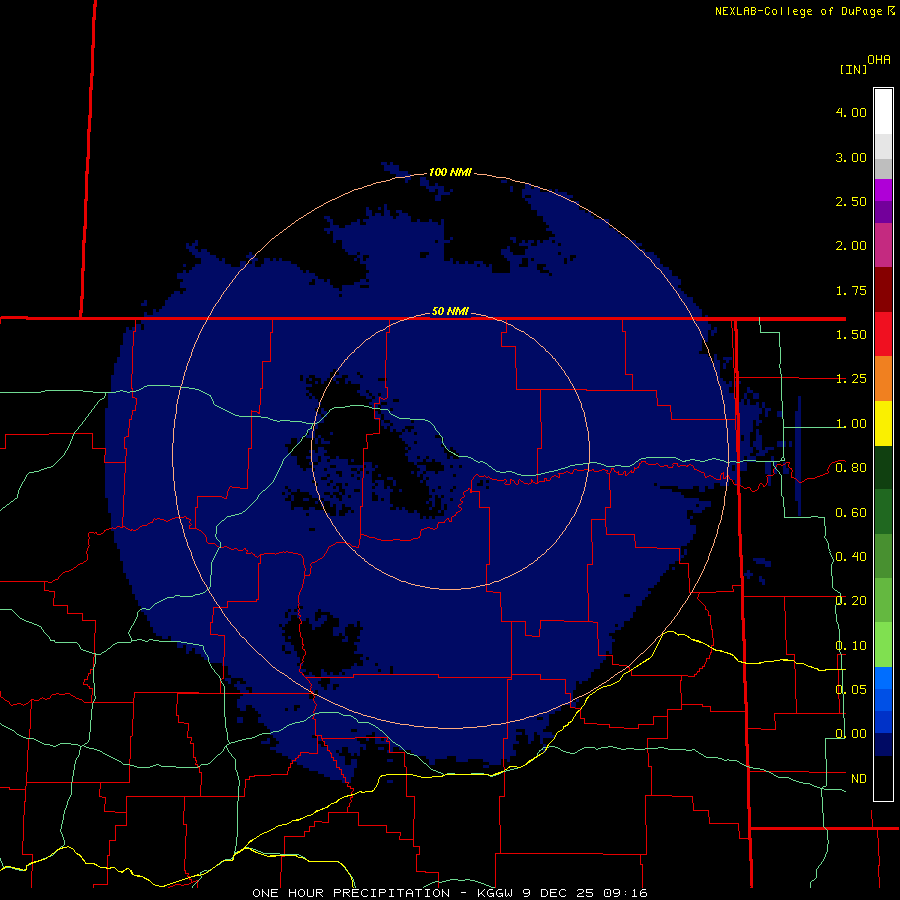Click the 3.00 legend value
900x900 pixels.
pos(851,157)
